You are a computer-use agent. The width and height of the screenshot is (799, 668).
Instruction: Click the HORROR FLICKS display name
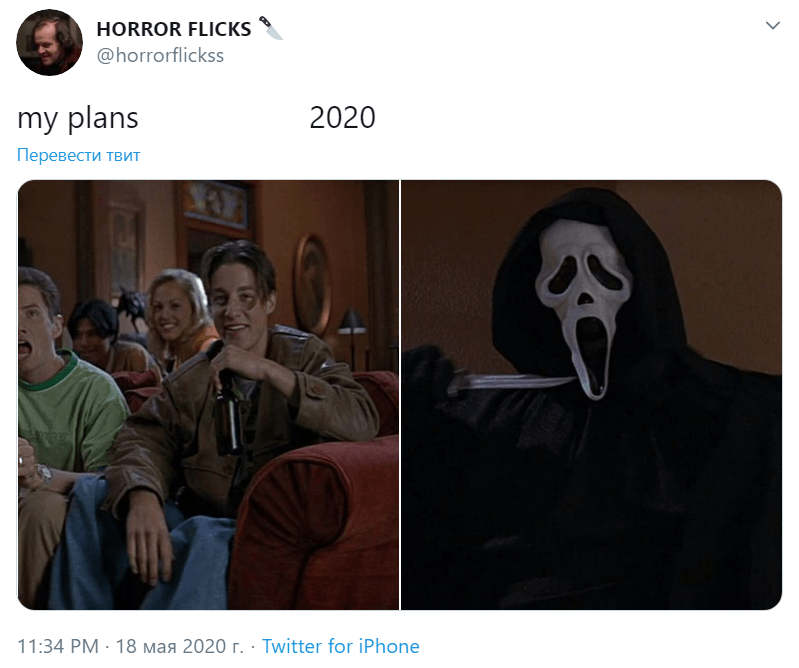[x=174, y=29]
